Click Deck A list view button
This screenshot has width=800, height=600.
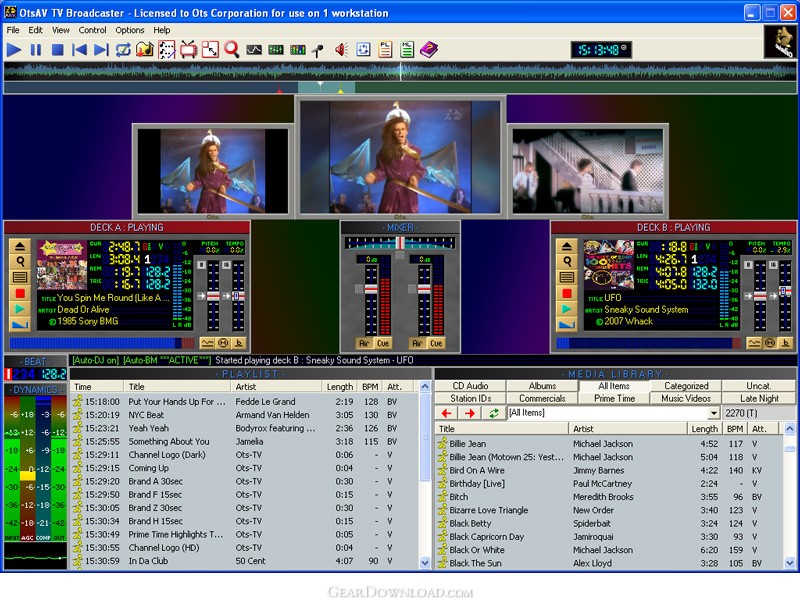click(x=20, y=278)
